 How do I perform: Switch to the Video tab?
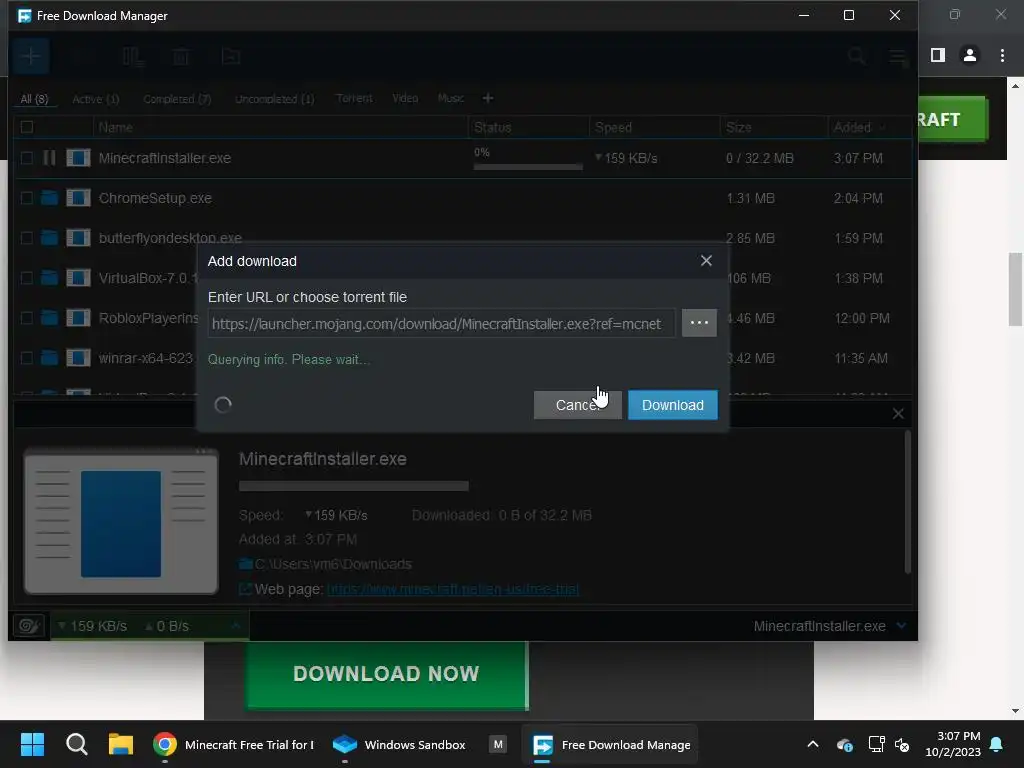pos(405,98)
